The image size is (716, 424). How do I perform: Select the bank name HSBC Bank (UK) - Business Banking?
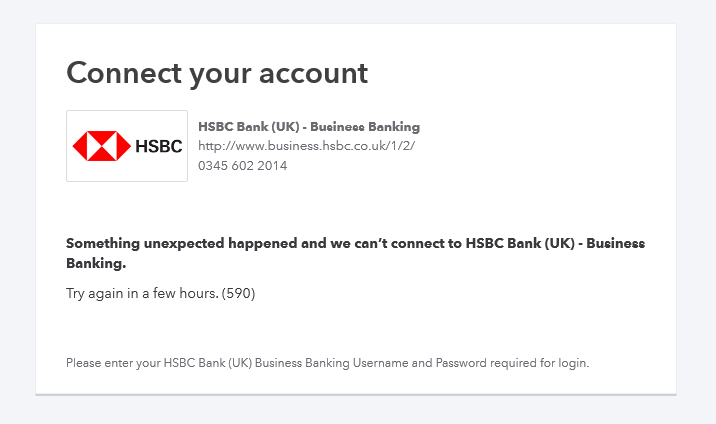[x=309, y=127]
